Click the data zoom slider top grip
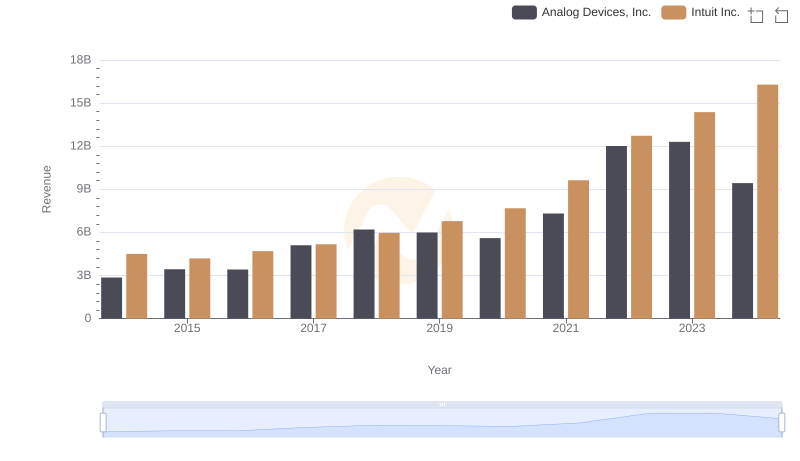The image size is (800, 461). [x=442, y=404]
